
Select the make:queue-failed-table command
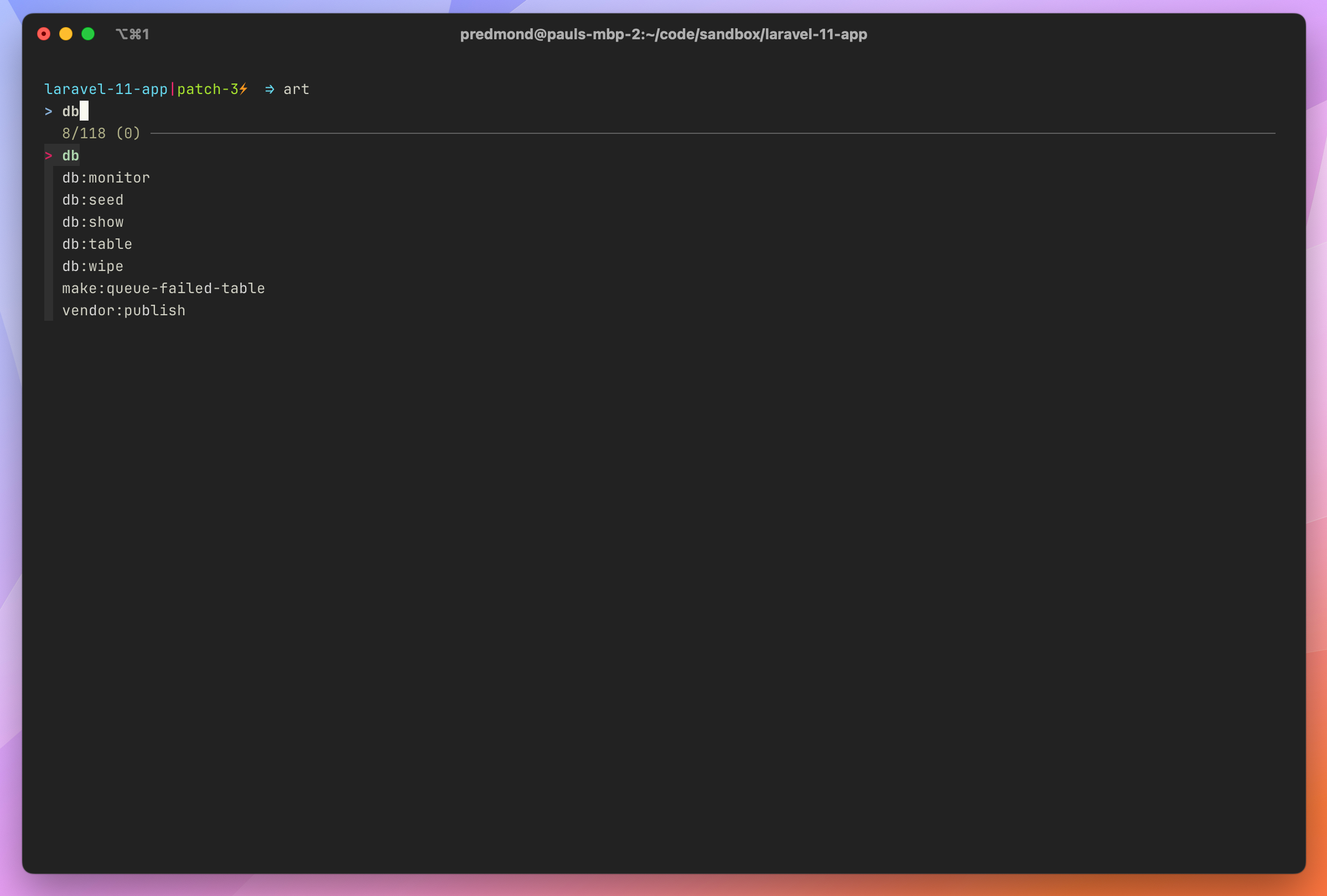point(163,289)
